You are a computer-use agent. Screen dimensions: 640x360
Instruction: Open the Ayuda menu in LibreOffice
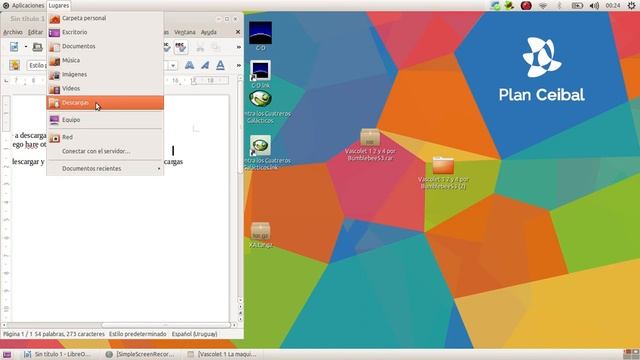[209, 32]
